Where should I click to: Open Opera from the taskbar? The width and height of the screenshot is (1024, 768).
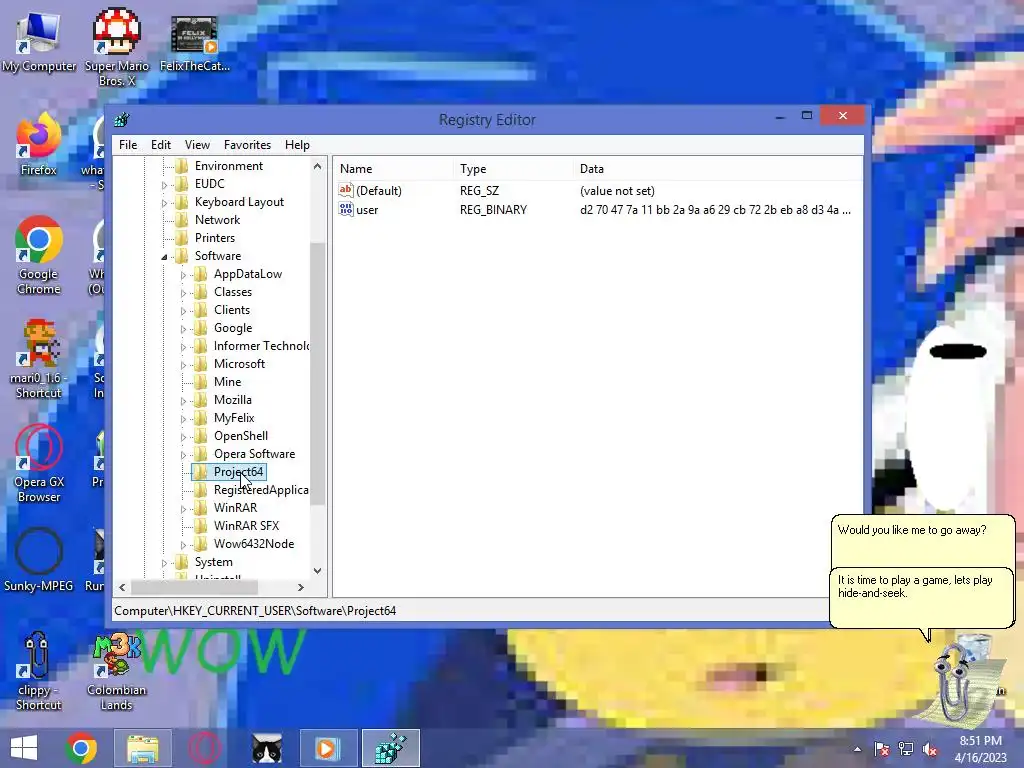coord(204,748)
